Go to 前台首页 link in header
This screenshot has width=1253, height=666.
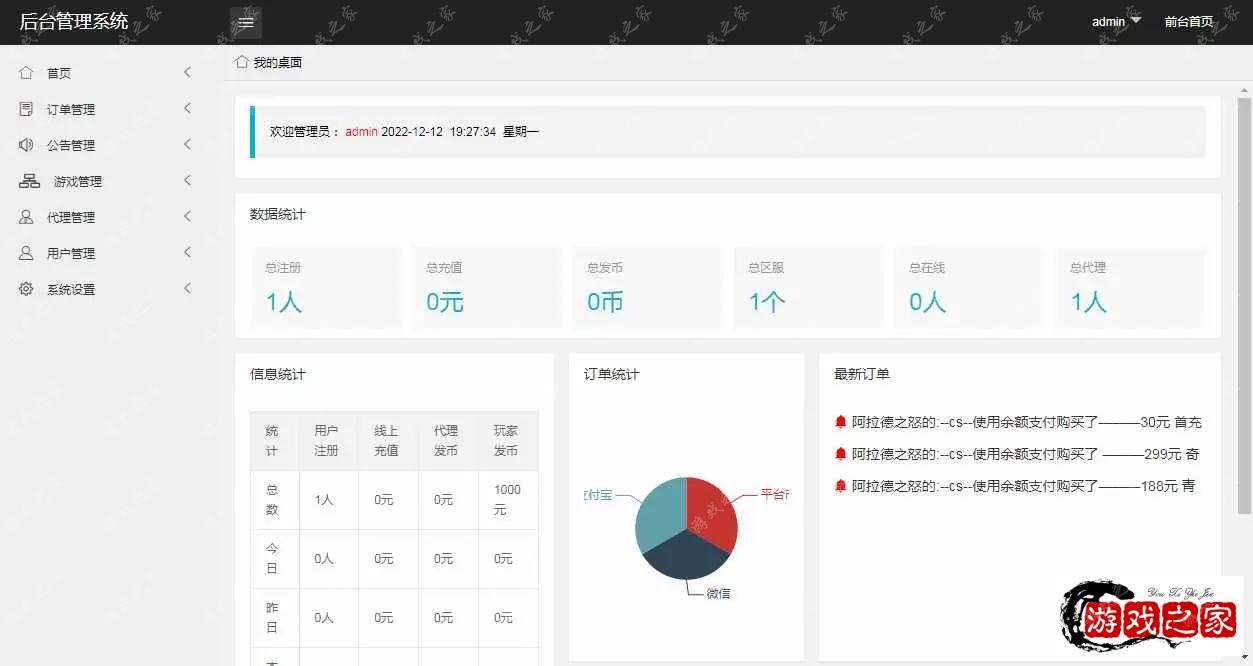click(1189, 22)
